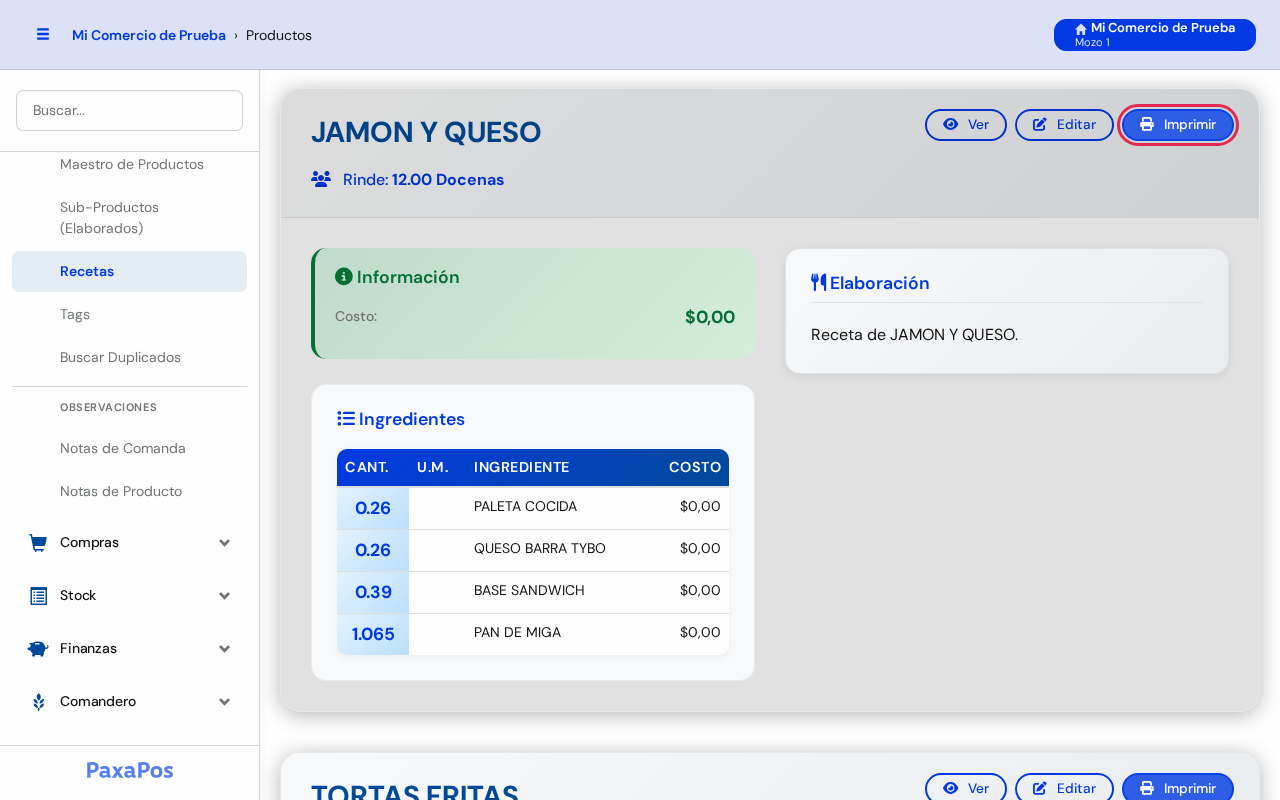Click the utensils icon beside Elaboración
The image size is (1280, 800).
coord(819,283)
